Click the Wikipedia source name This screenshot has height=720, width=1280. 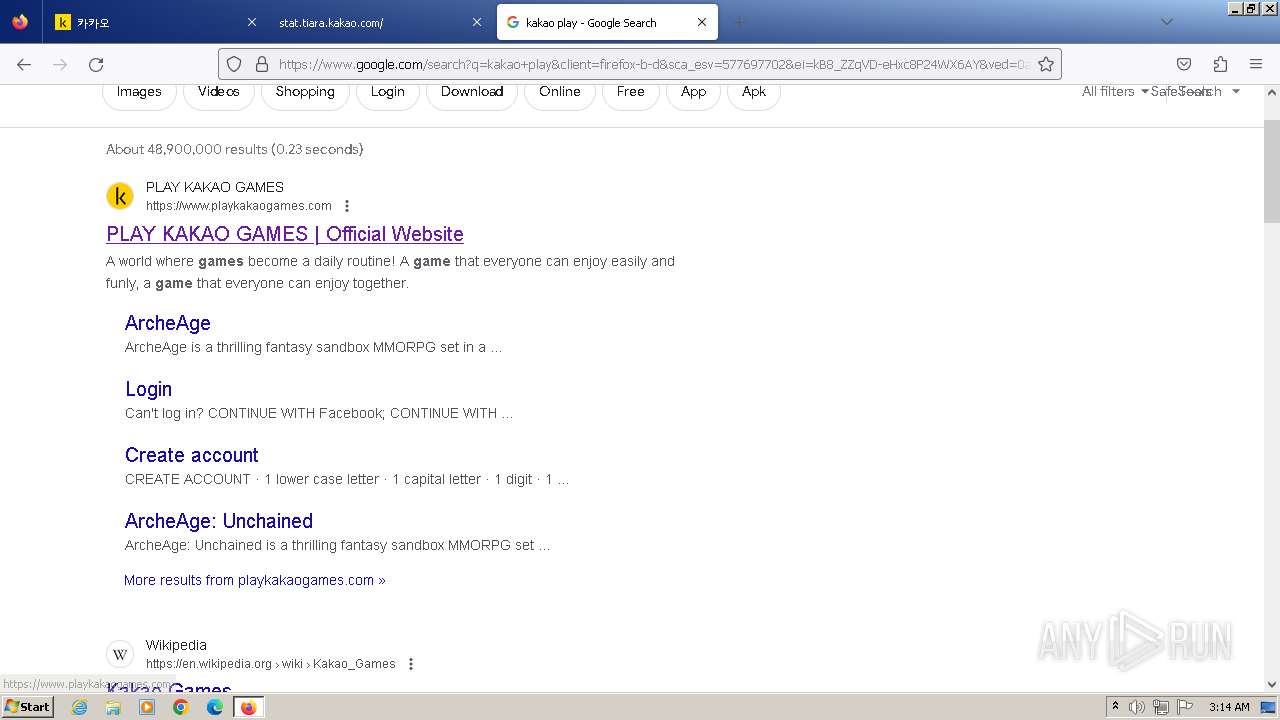(176, 645)
